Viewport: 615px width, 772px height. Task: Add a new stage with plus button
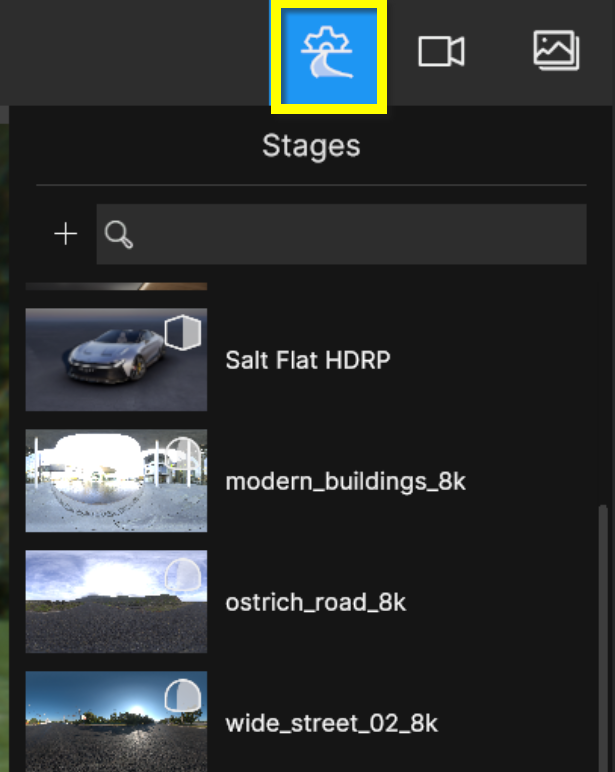pyautogui.click(x=66, y=234)
